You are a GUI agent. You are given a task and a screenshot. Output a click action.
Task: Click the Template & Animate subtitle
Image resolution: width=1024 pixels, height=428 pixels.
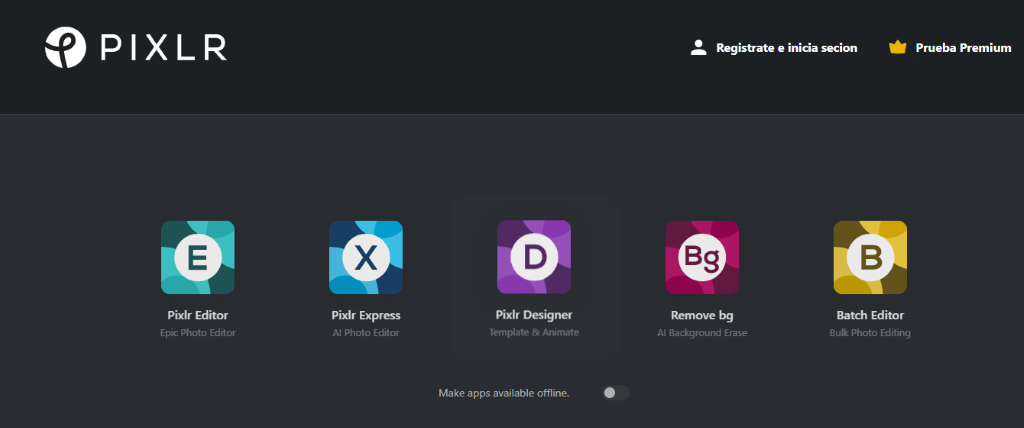(534, 333)
